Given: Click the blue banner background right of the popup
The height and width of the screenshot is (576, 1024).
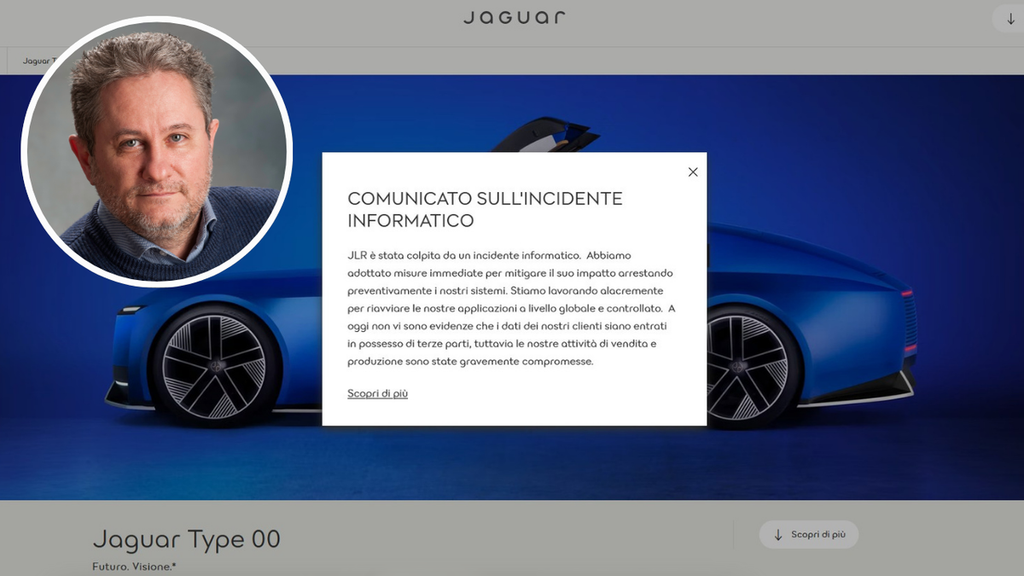Looking at the screenshot, I should click(850, 160).
